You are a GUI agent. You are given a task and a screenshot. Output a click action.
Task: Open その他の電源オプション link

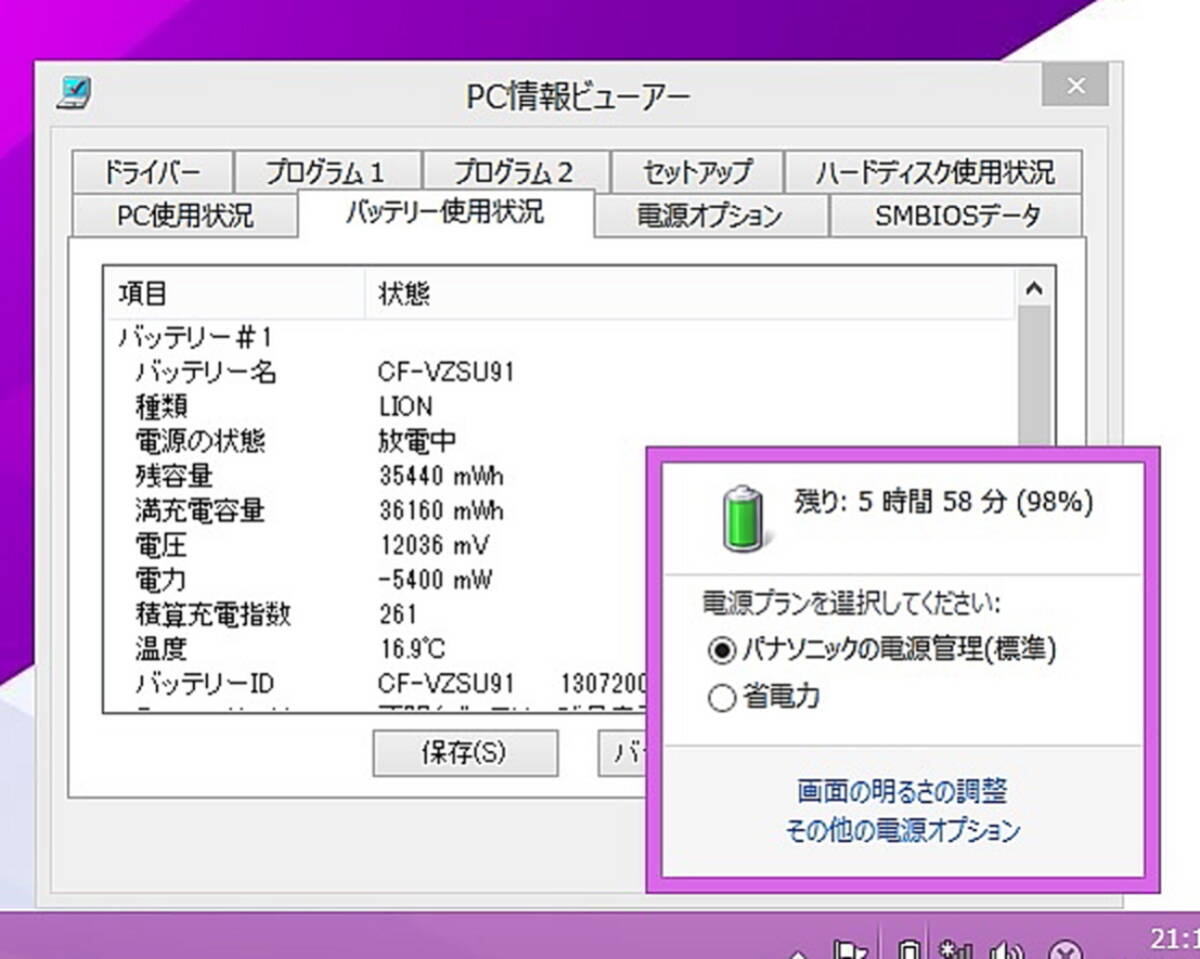point(902,830)
